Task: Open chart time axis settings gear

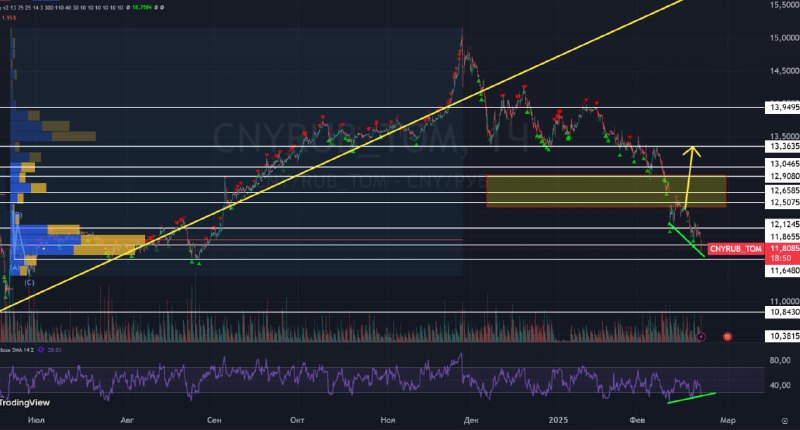Action: coord(784,421)
